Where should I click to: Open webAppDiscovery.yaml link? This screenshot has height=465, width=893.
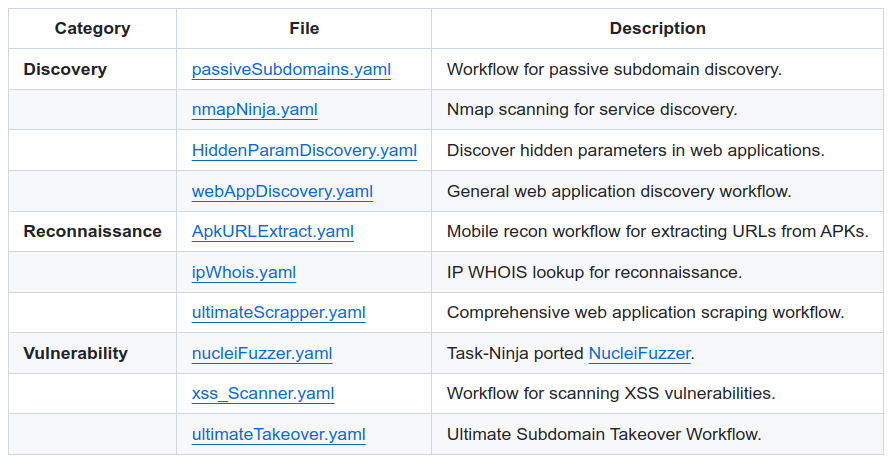282,191
